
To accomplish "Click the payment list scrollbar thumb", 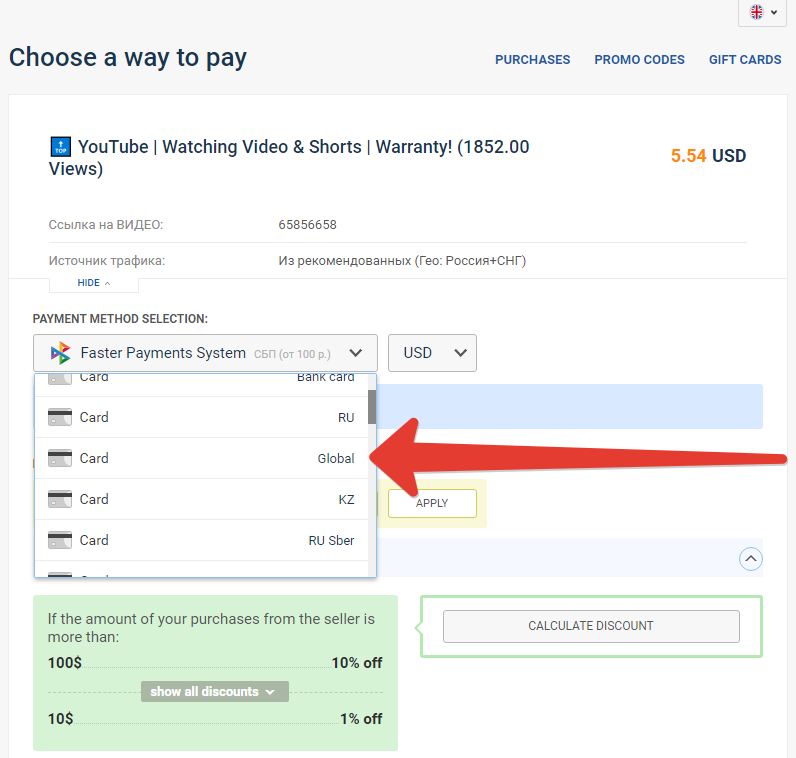I will pos(372,407).
